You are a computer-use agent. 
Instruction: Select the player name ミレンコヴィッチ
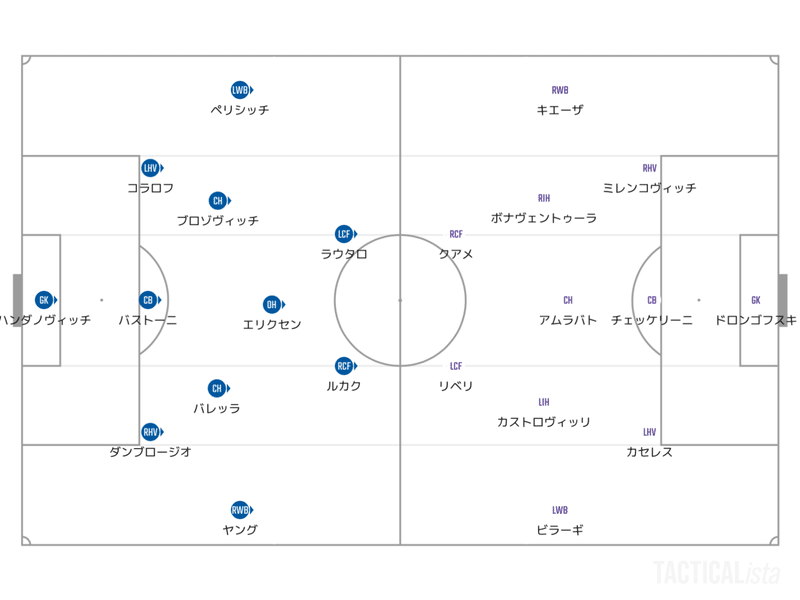pyautogui.click(x=649, y=188)
